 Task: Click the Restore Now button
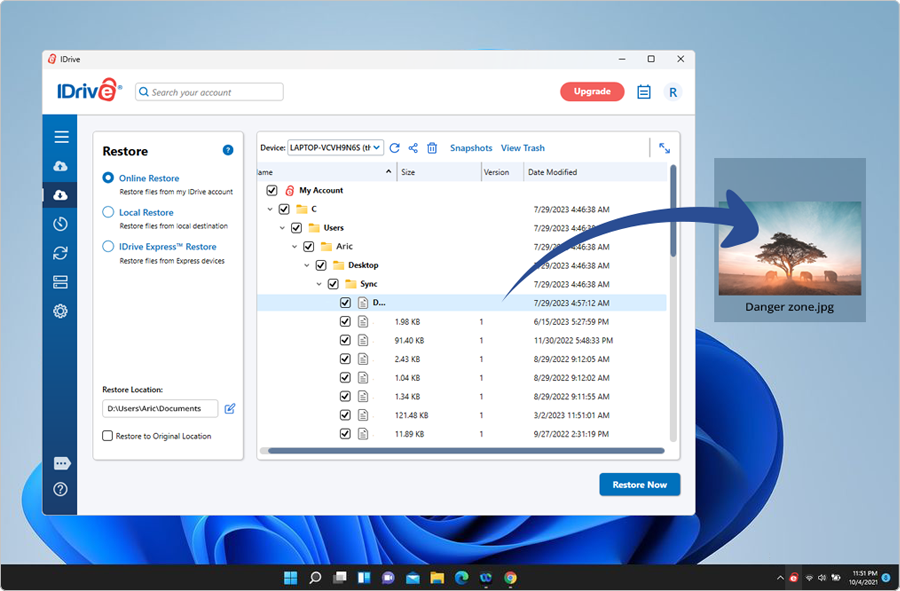[x=639, y=485]
